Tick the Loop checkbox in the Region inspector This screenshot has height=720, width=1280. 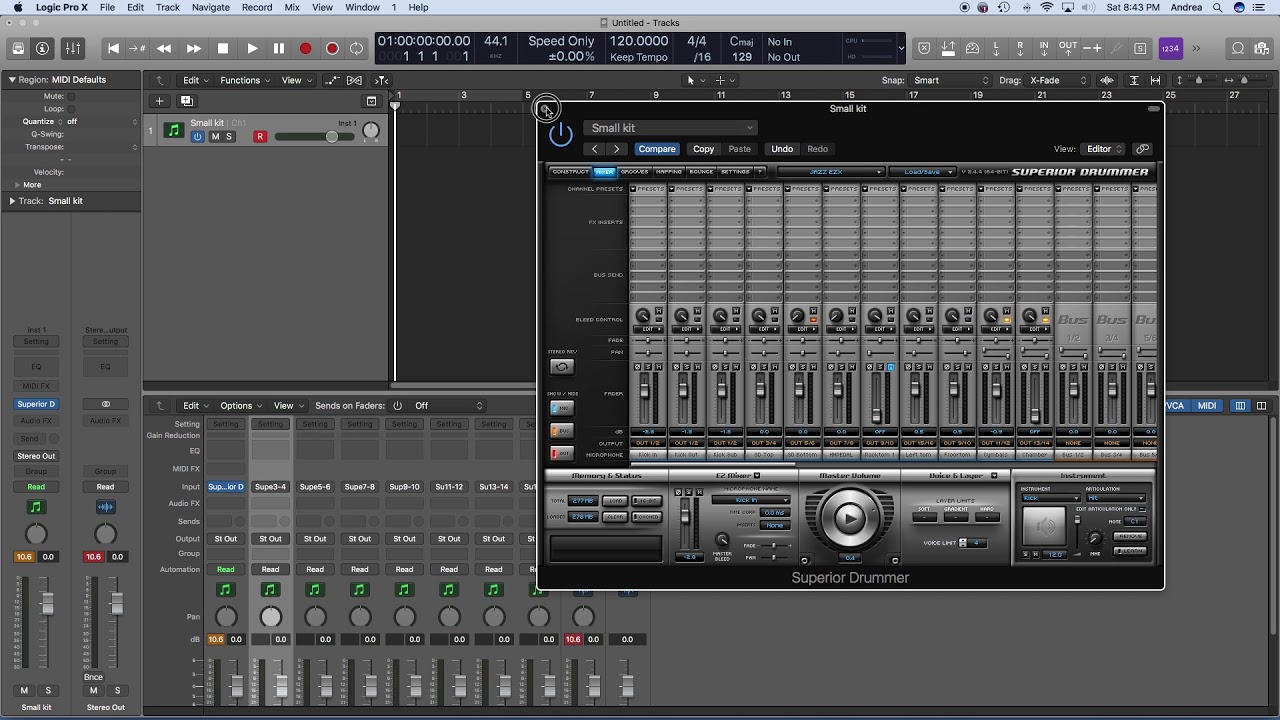(x=71, y=109)
